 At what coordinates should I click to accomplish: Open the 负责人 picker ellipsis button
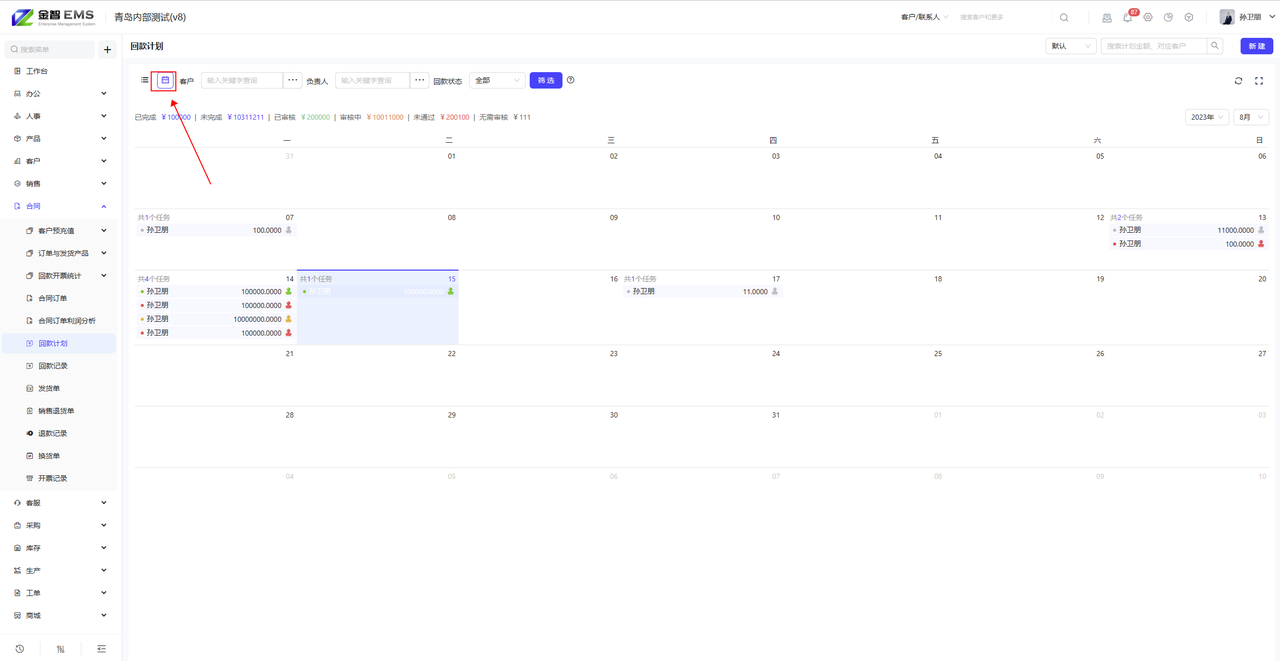pos(420,80)
